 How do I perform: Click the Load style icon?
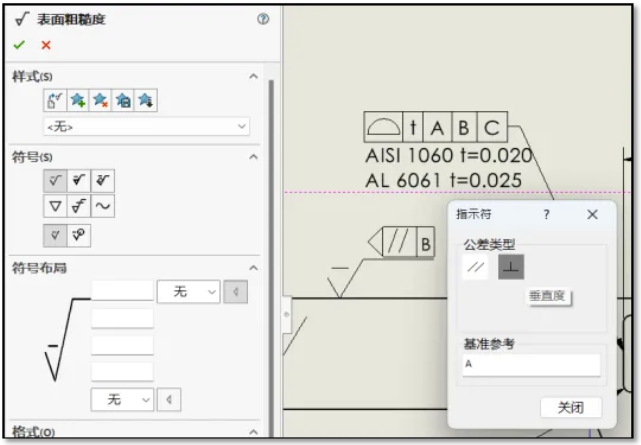[145, 100]
